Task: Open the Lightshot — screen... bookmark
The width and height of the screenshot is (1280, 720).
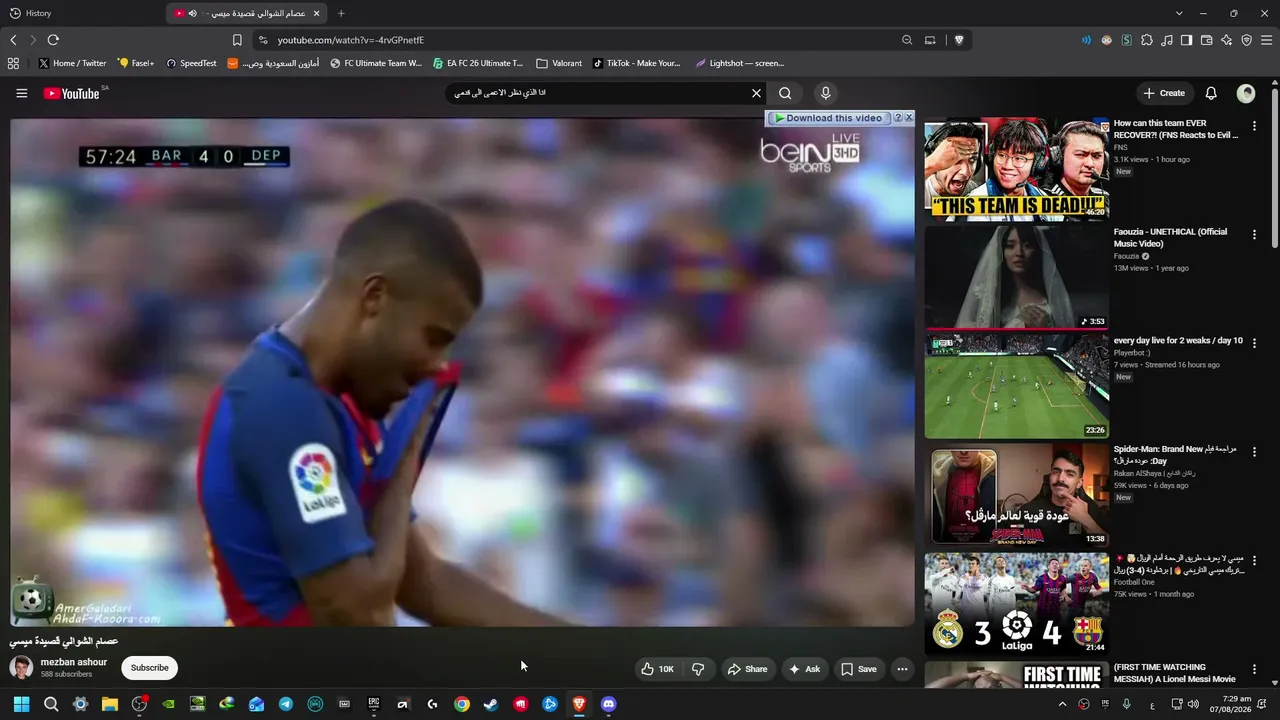Action: [x=740, y=63]
